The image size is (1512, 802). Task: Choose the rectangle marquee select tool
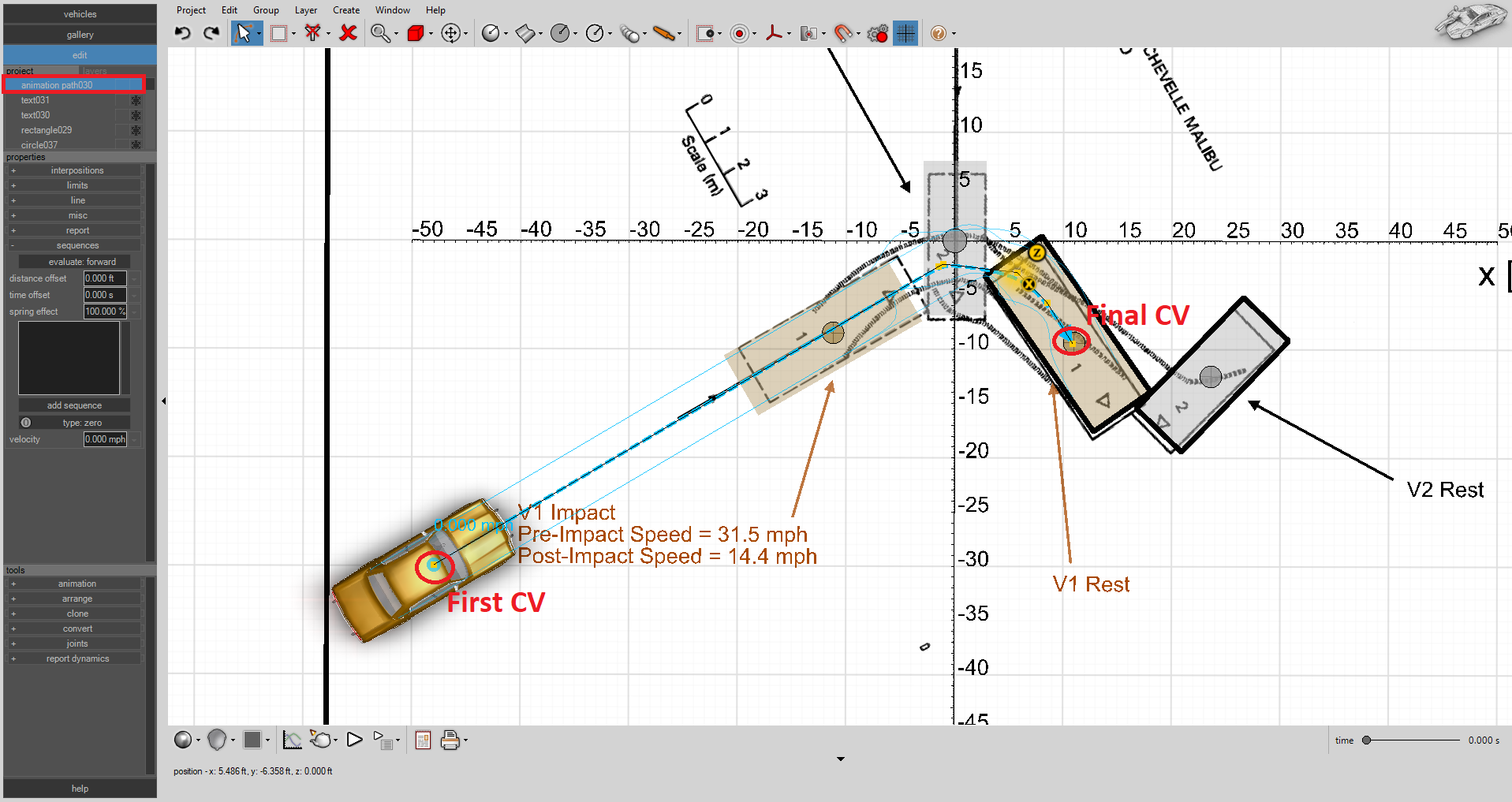pyautogui.click(x=278, y=33)
